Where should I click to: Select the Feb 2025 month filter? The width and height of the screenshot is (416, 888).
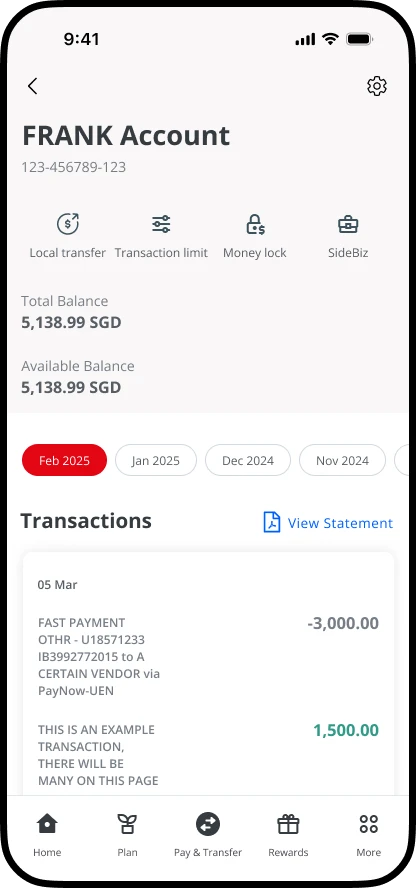(65, 460)
